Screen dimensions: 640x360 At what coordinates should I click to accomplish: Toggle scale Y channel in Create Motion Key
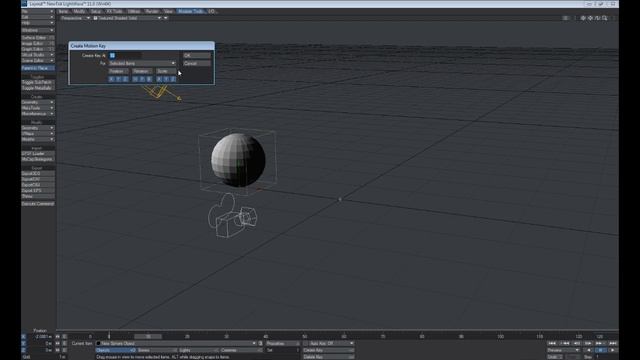pyautogui.click(x=166, y=79)
